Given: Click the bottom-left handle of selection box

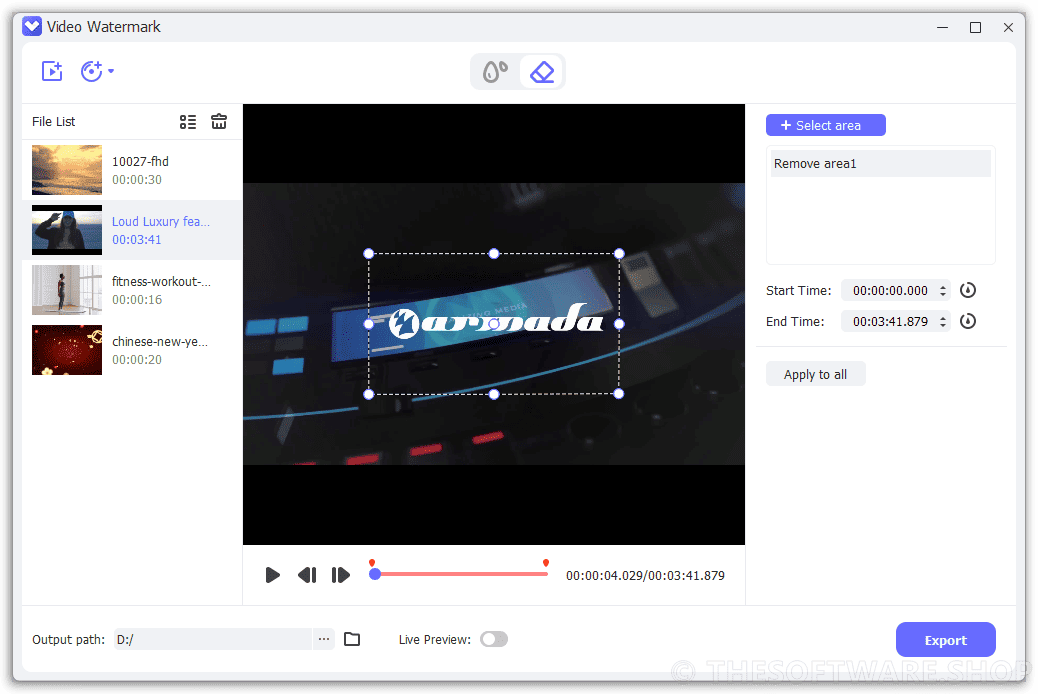Looking at the screenshot, I should (x=369, y=394).
